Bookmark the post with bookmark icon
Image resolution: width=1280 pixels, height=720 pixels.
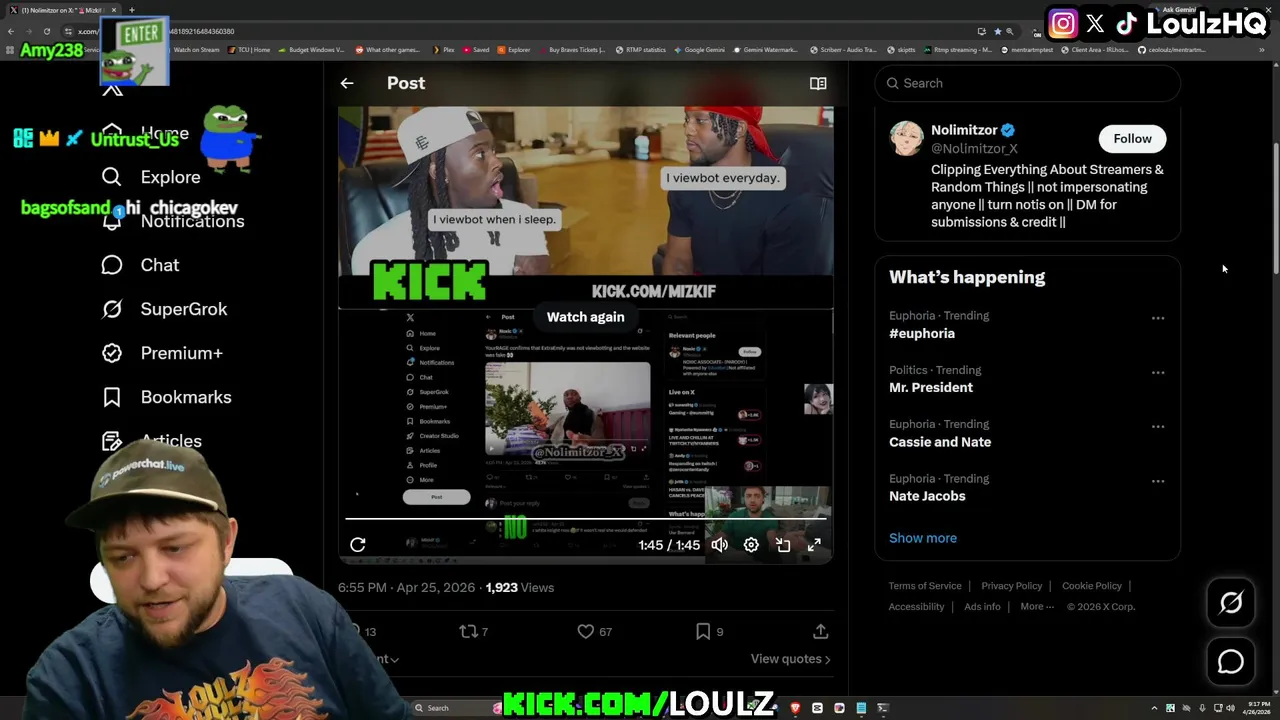703,632
